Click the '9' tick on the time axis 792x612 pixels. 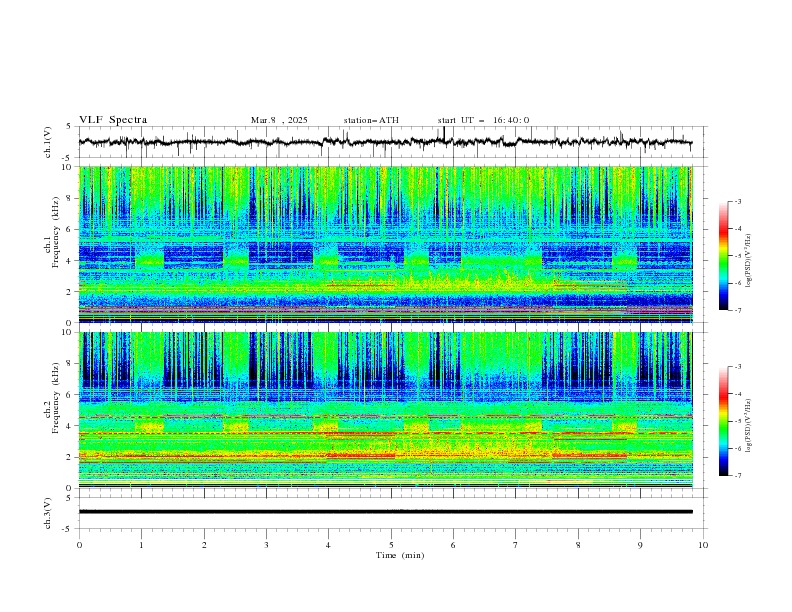coord(640,545)
